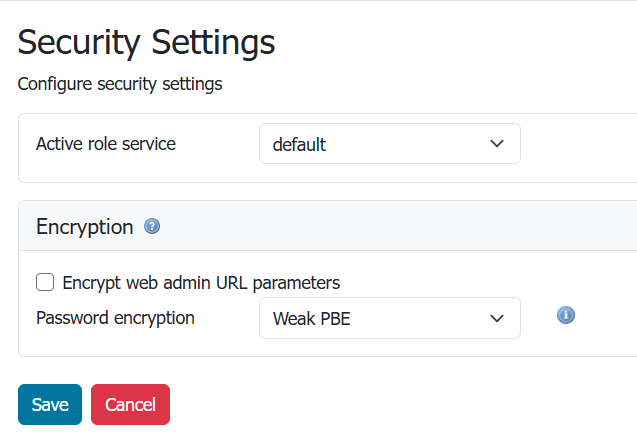Enable Encrypt web admin URL parameters checkbox
Viewport: 637px width, 448px height.
point(45,283)
